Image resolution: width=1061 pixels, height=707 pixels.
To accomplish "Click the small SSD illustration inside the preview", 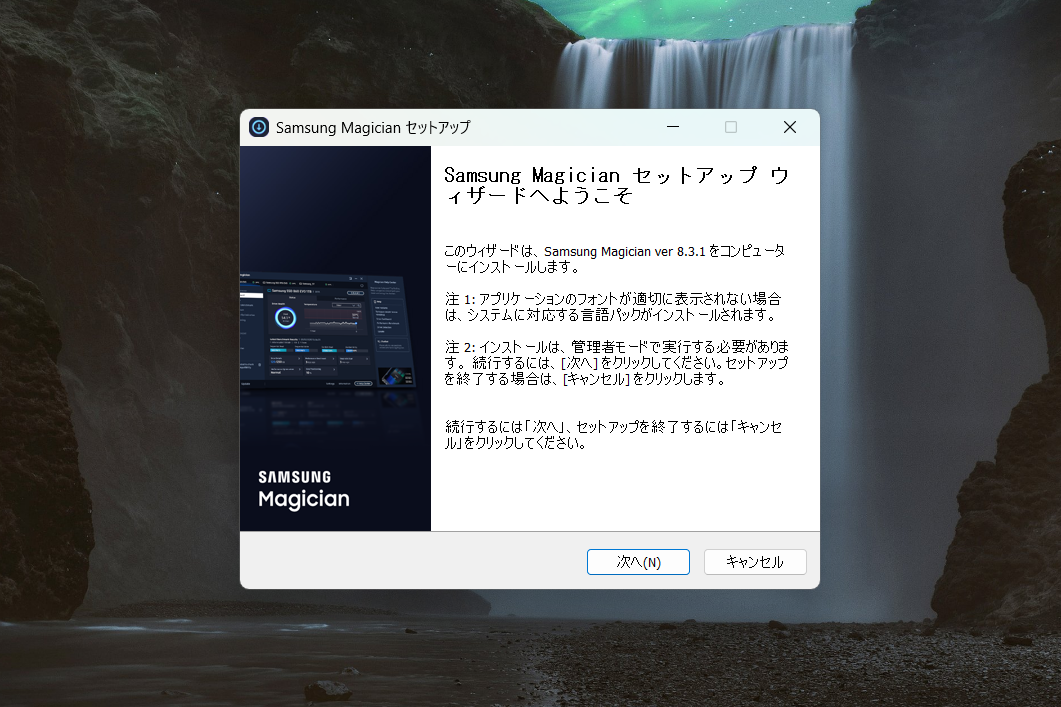I will tap(396, 376).
